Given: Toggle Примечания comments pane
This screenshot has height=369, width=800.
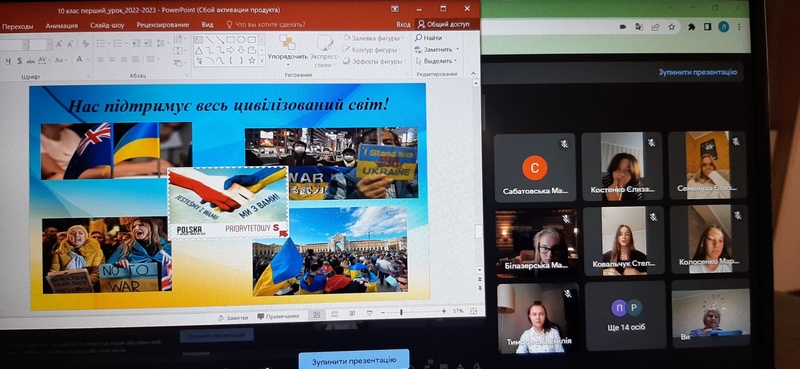Looking at the screenshot, I should click(x=278, y=316).
